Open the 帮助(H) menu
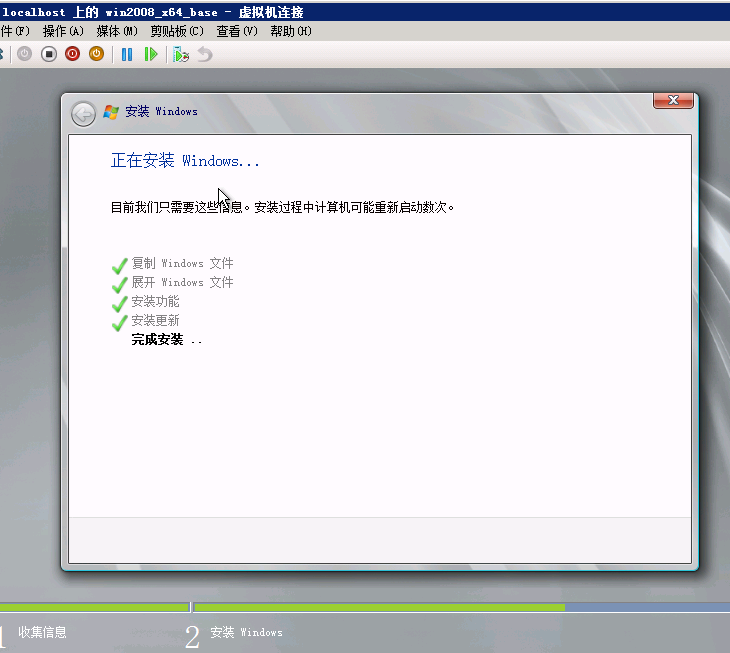 (291, 31)
